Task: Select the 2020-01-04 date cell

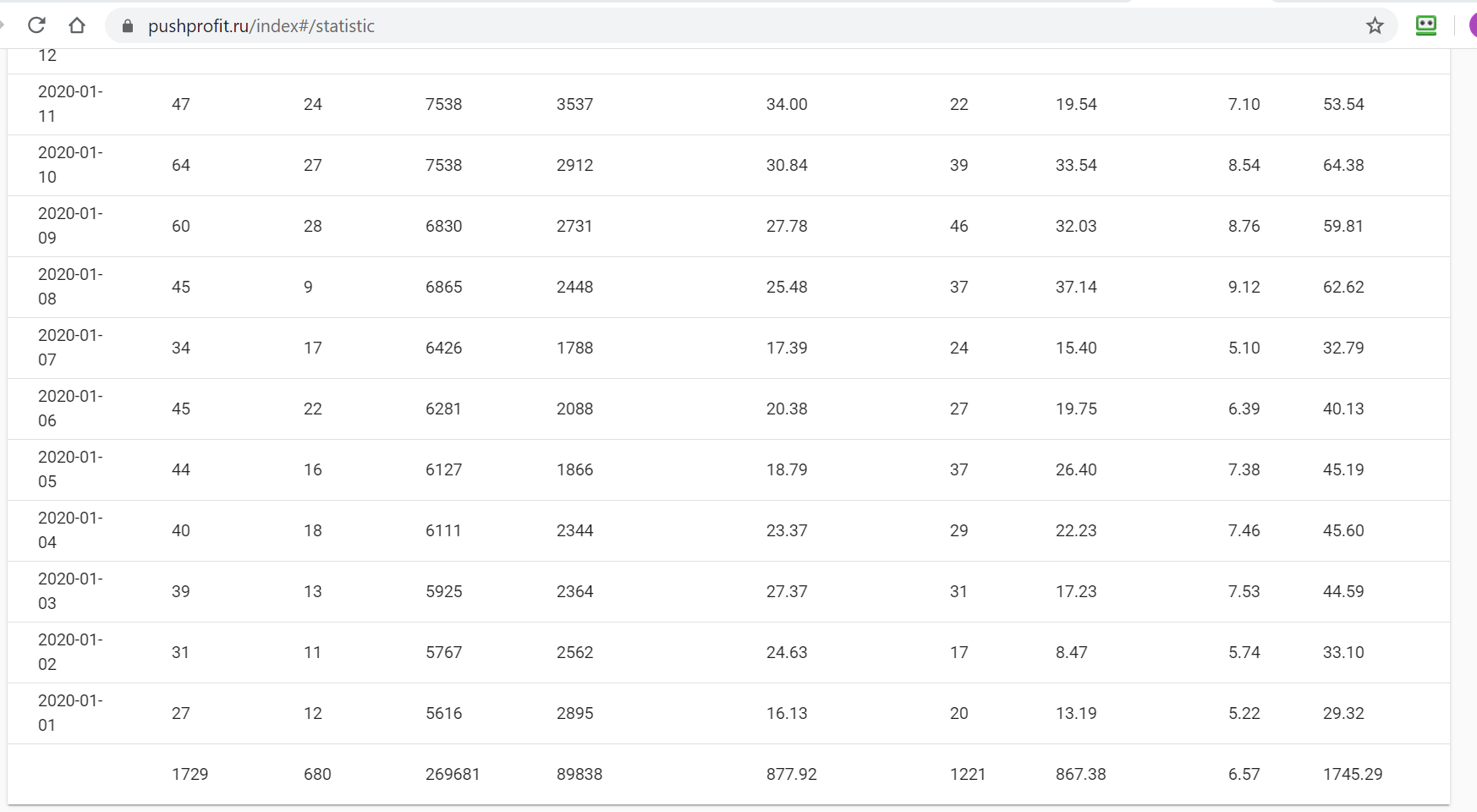Action: pos(70,530)
